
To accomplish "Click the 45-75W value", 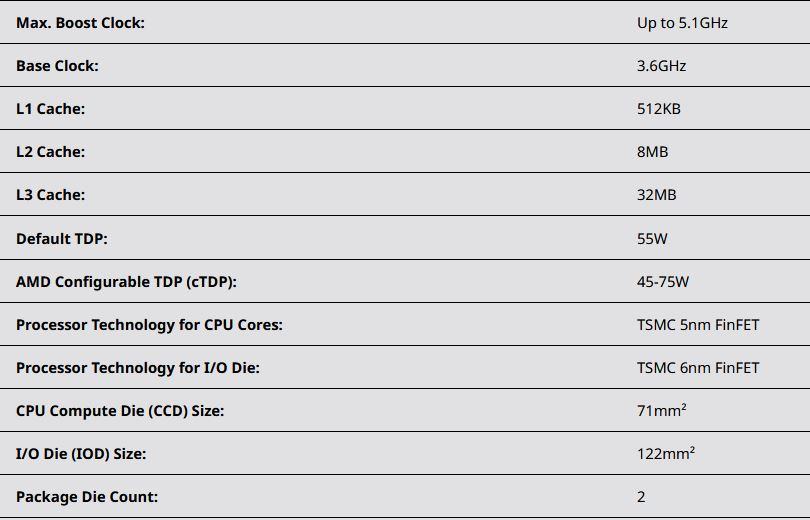I will coord(663,281).
